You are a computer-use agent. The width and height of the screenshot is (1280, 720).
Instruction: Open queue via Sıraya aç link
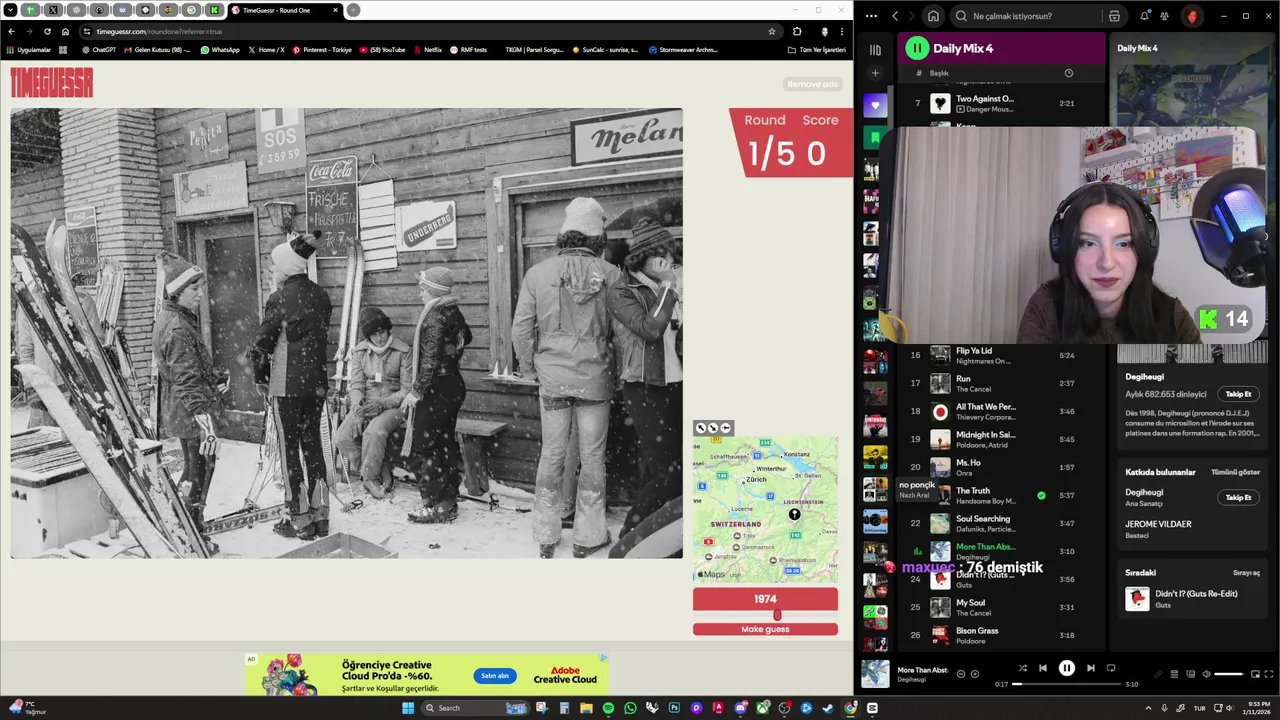[x=1246, y=573]
